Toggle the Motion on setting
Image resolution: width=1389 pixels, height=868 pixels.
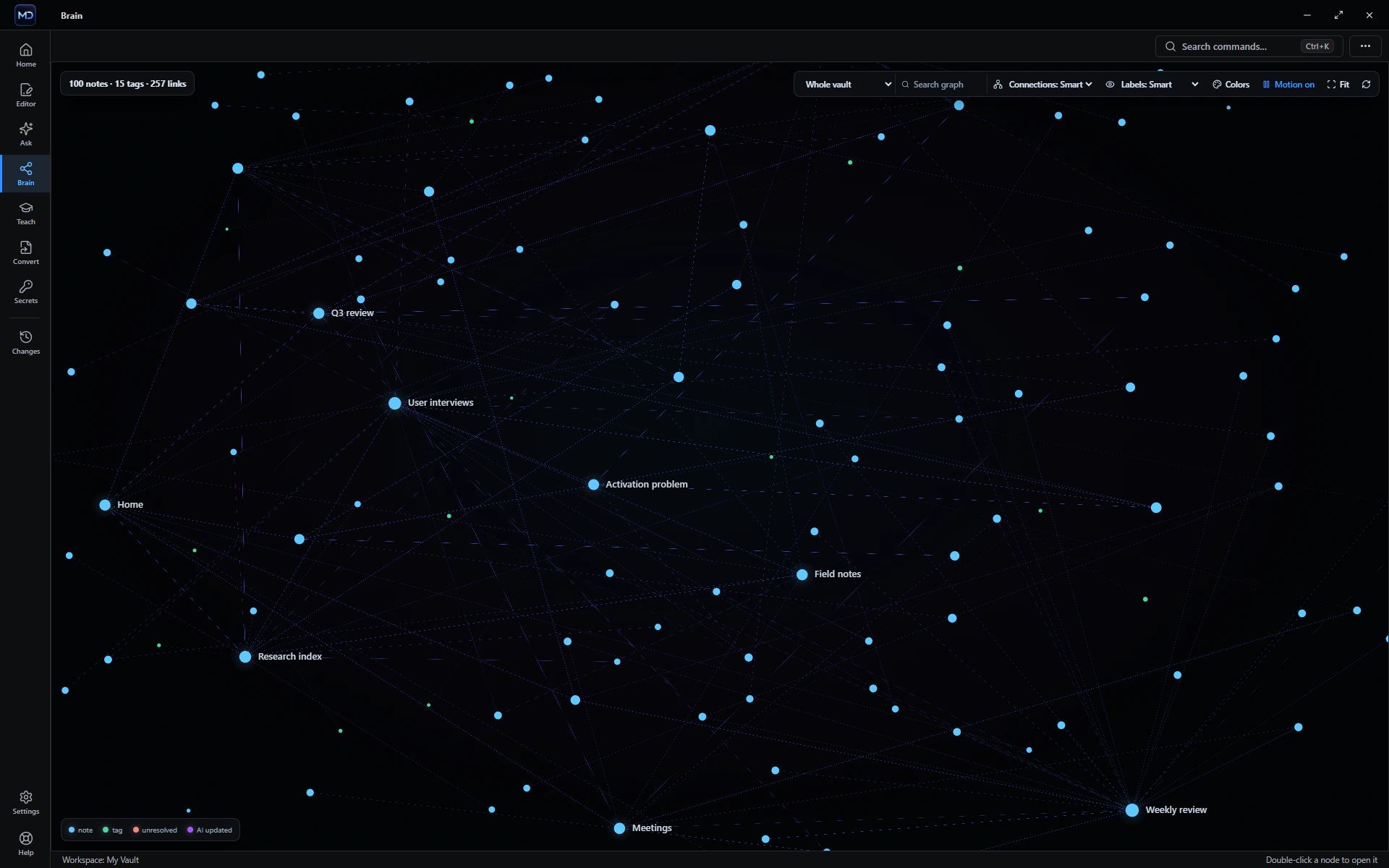point(1288,85)
